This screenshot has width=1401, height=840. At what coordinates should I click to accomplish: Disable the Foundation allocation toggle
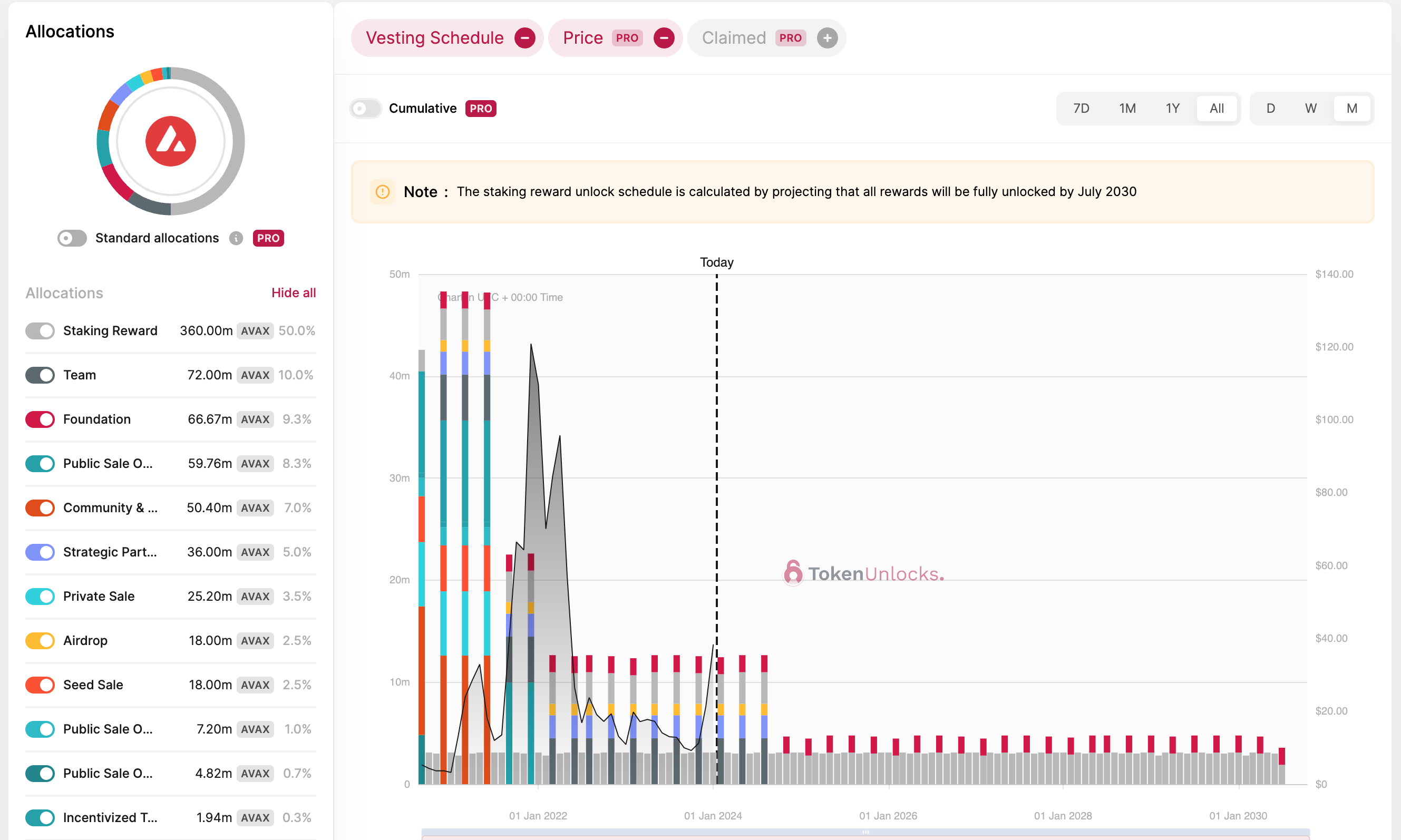click(x=40, y=419)
